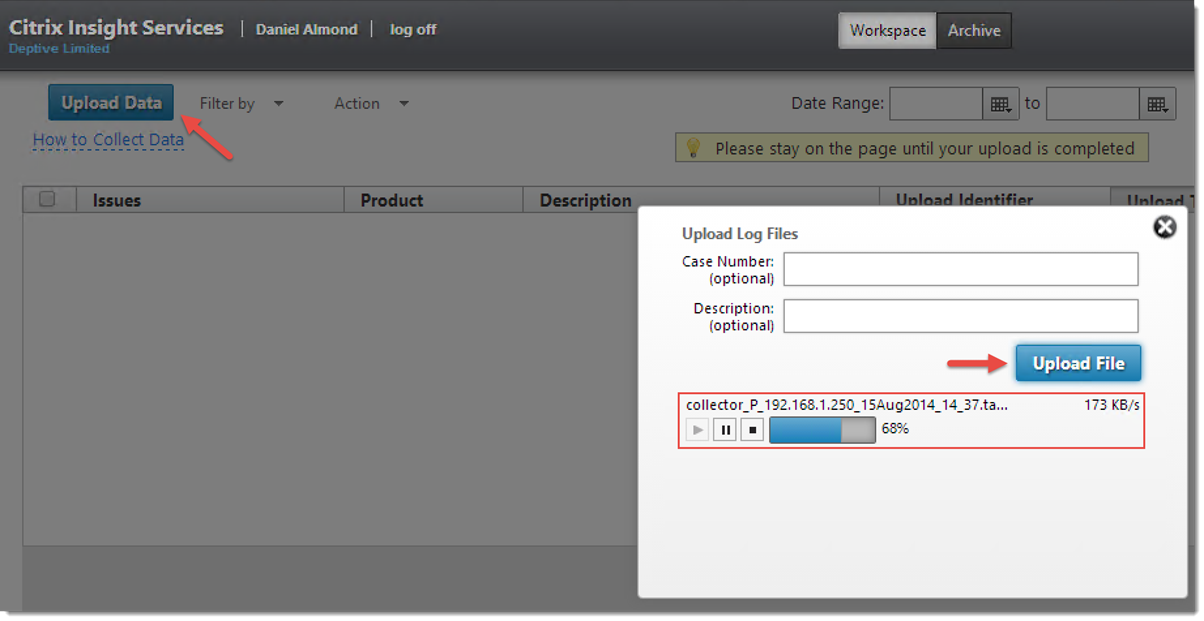Click the collector_P_192.168.1.250 file name

[x=847, y=405]
